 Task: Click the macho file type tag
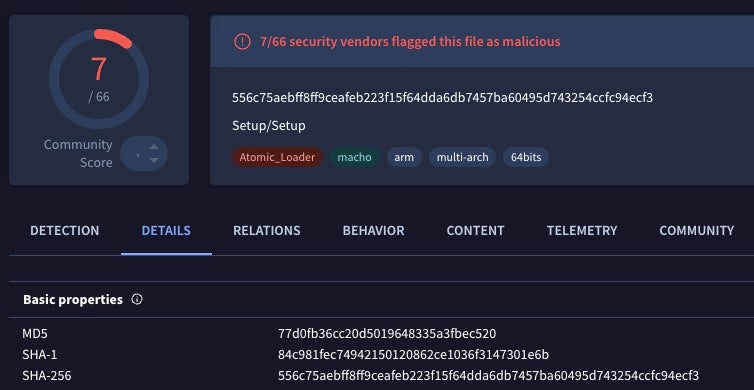tap(355, 157)
